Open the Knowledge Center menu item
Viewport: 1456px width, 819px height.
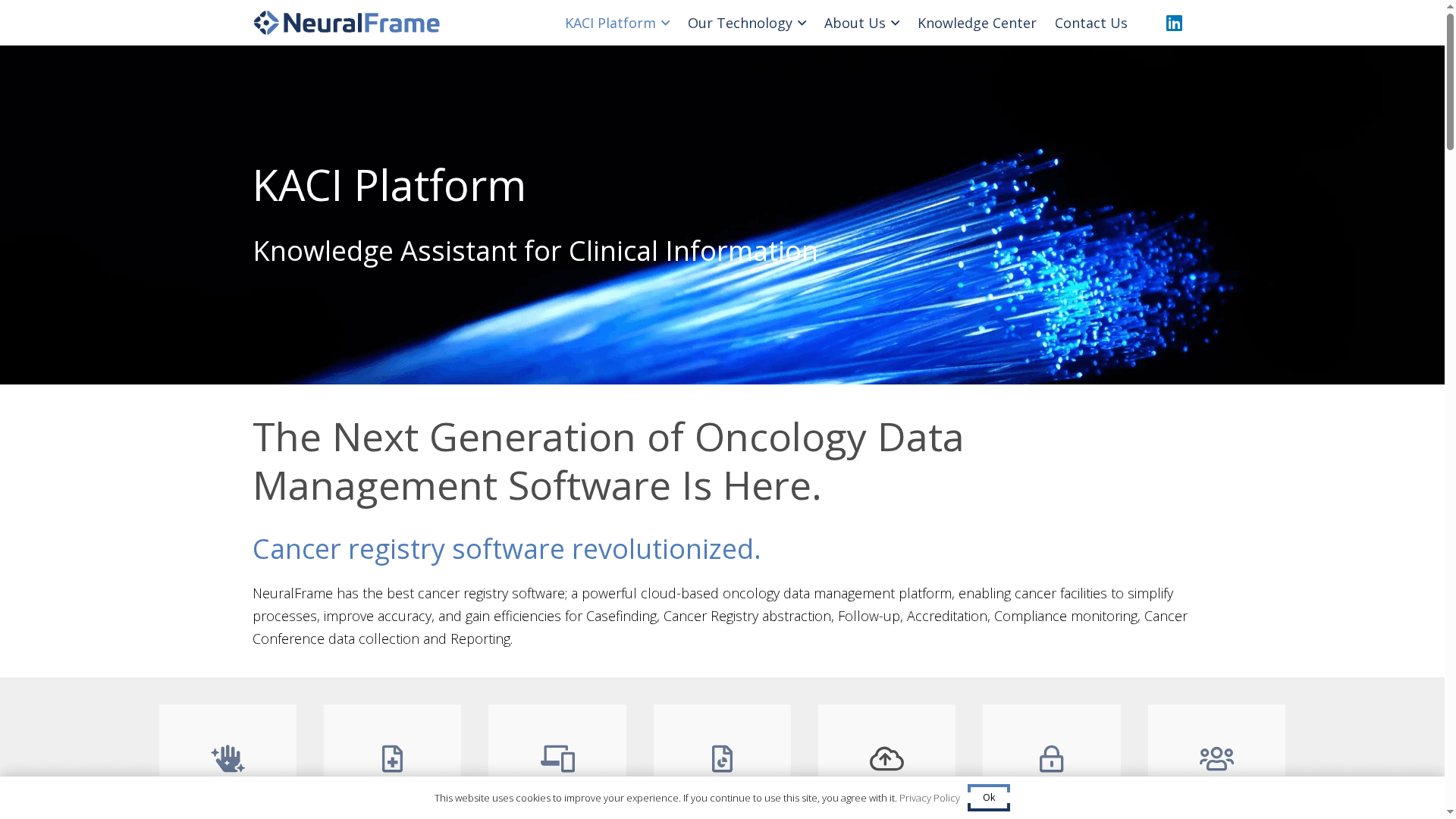[977, 23]
